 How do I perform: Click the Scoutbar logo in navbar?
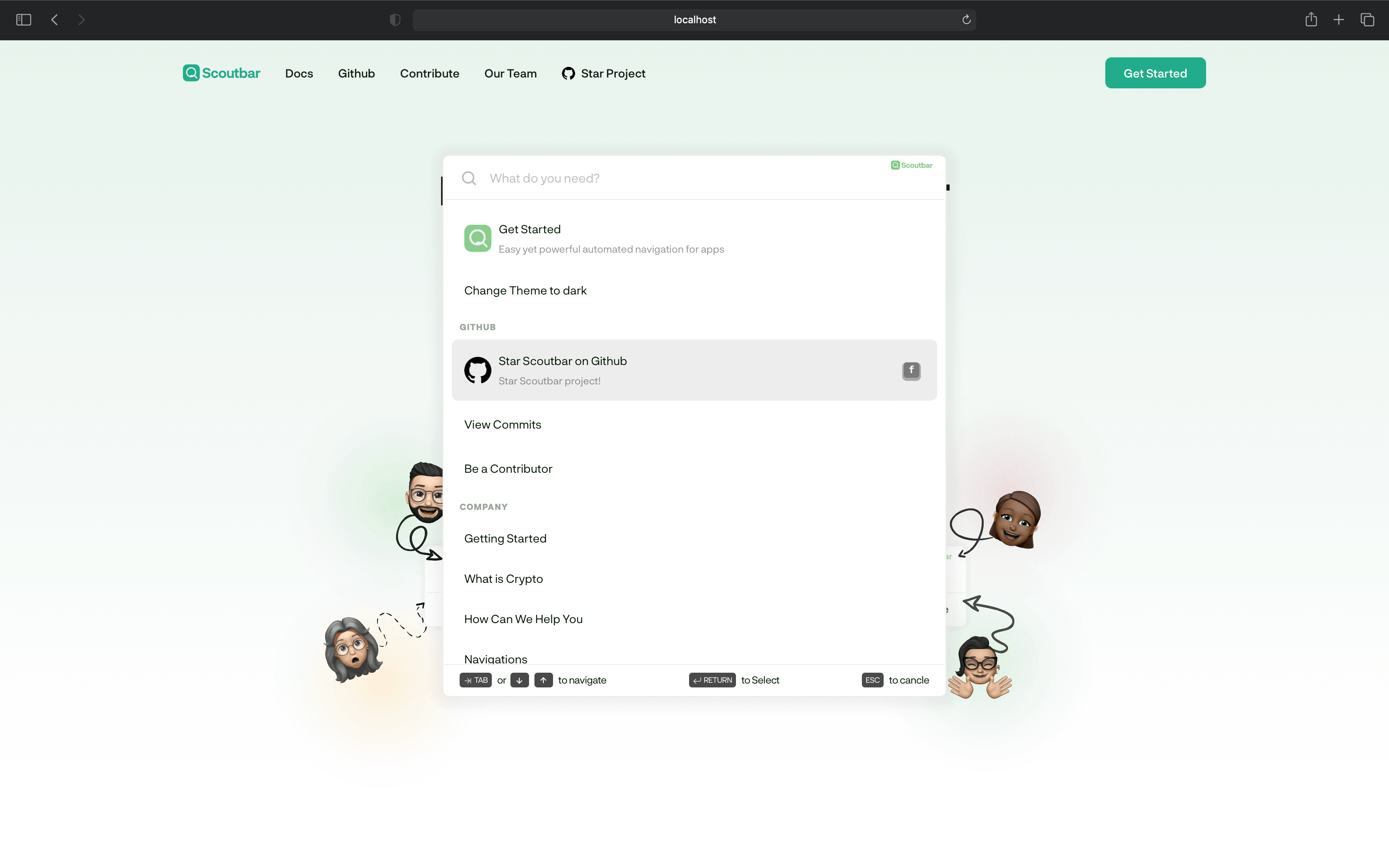[x=222, y=73]
